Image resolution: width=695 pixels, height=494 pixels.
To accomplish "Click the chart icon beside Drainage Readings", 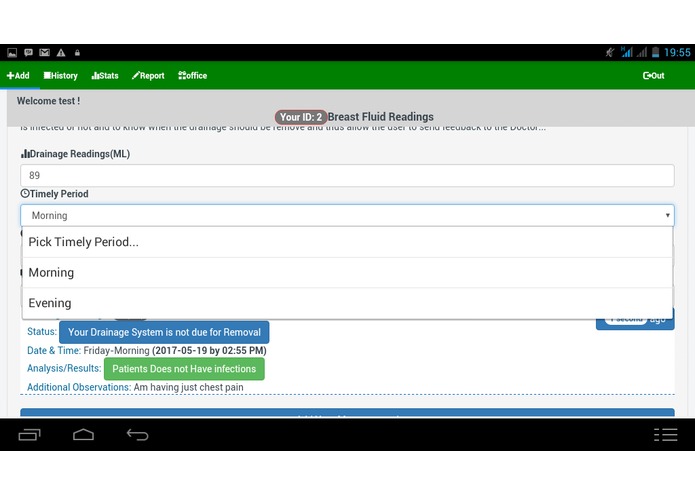I will 25,154.
